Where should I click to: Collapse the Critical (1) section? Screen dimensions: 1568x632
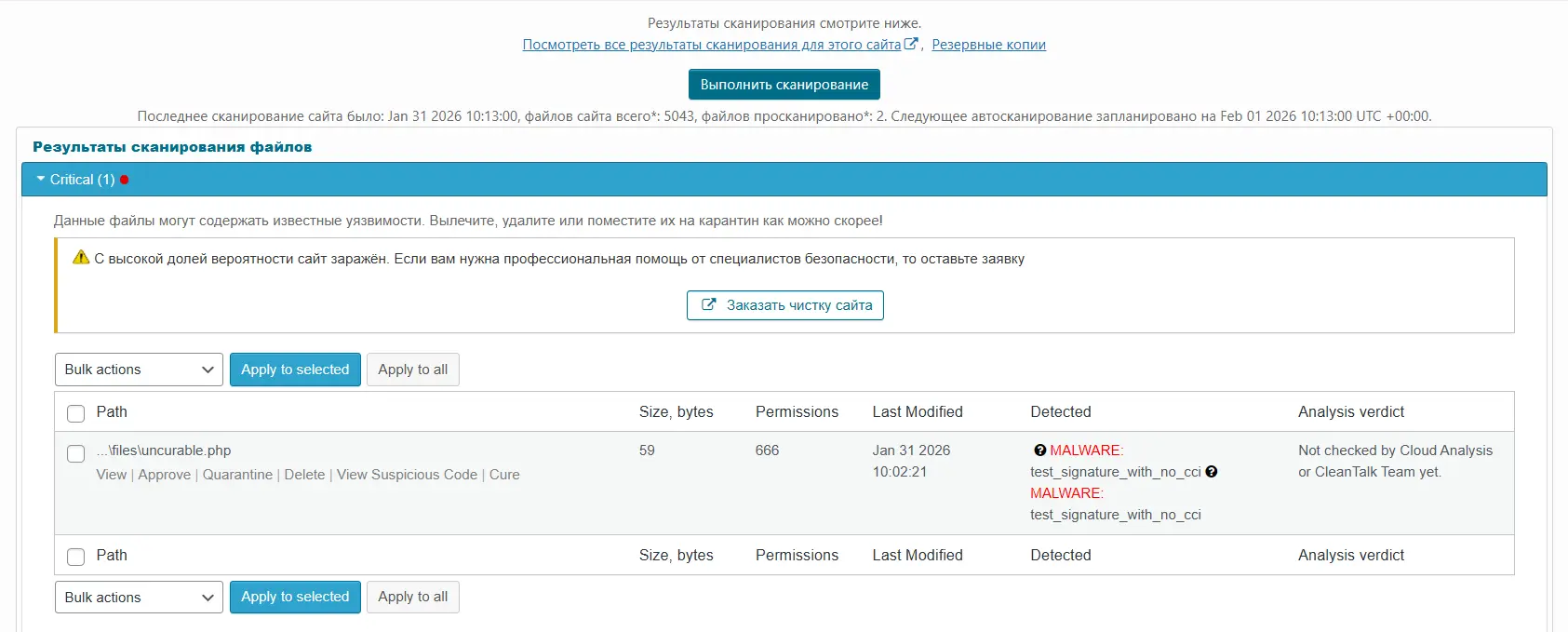point(74,180)
